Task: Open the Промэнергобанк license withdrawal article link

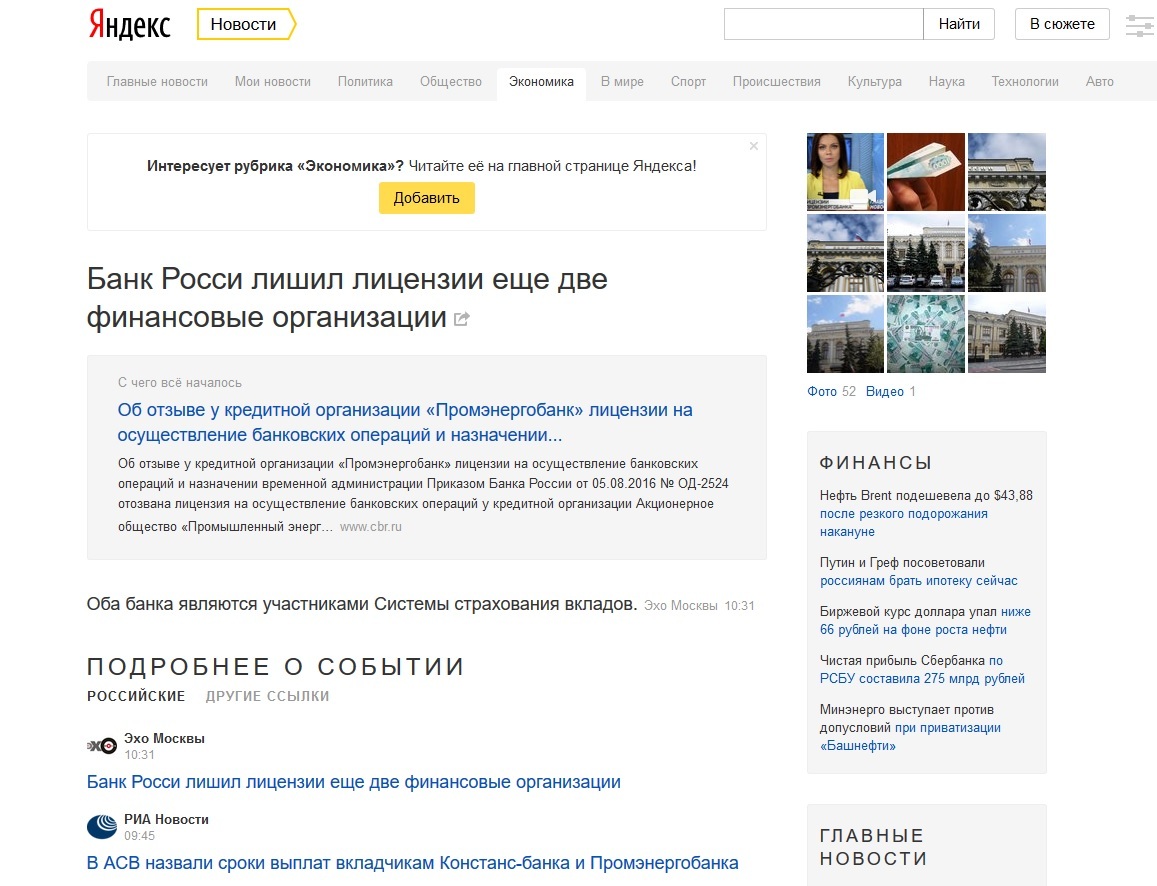Action: [405, 423]
